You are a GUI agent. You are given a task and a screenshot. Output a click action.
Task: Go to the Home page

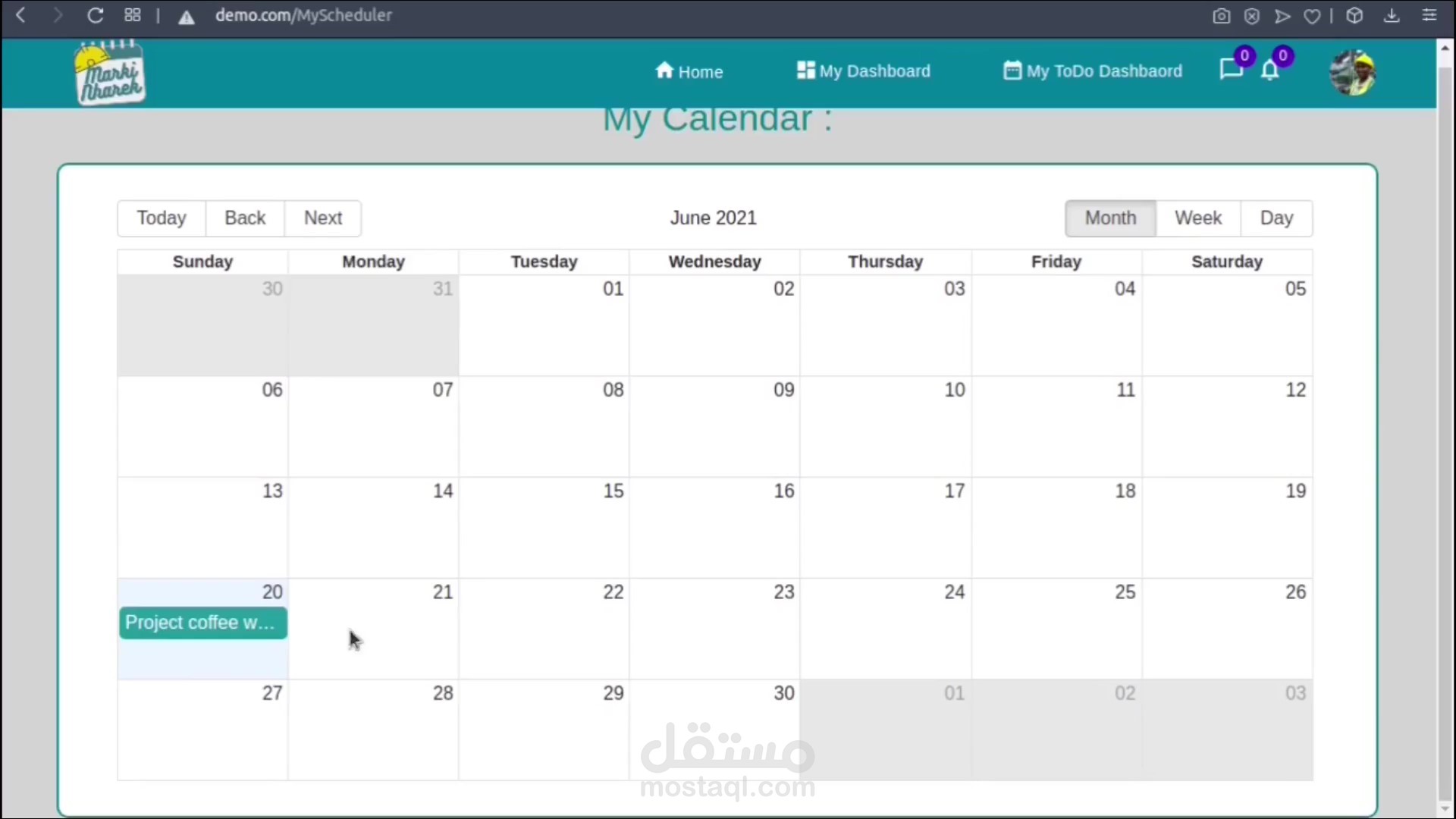(x=689, y=71)
